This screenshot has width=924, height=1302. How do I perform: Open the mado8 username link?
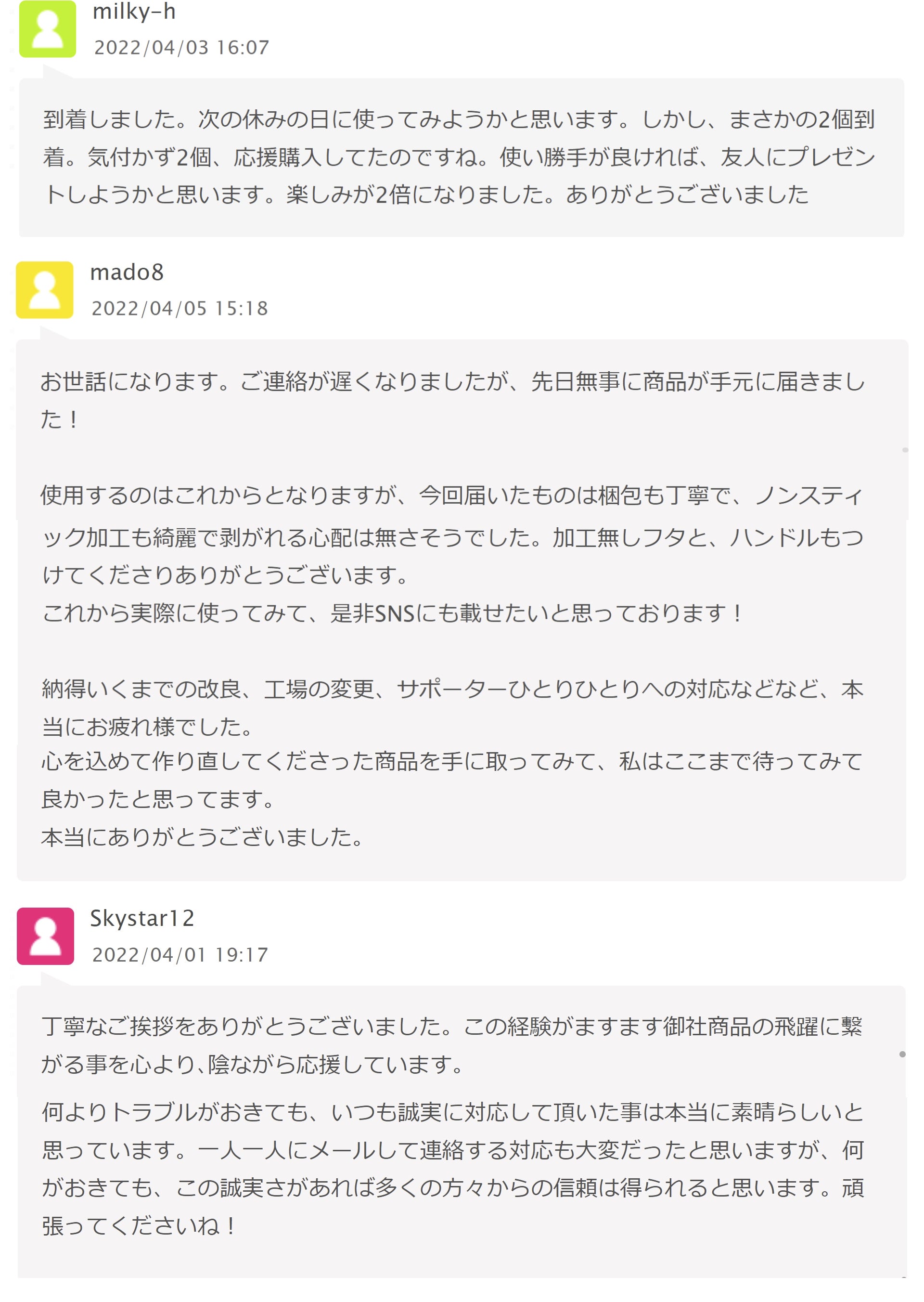click(127, 272)
